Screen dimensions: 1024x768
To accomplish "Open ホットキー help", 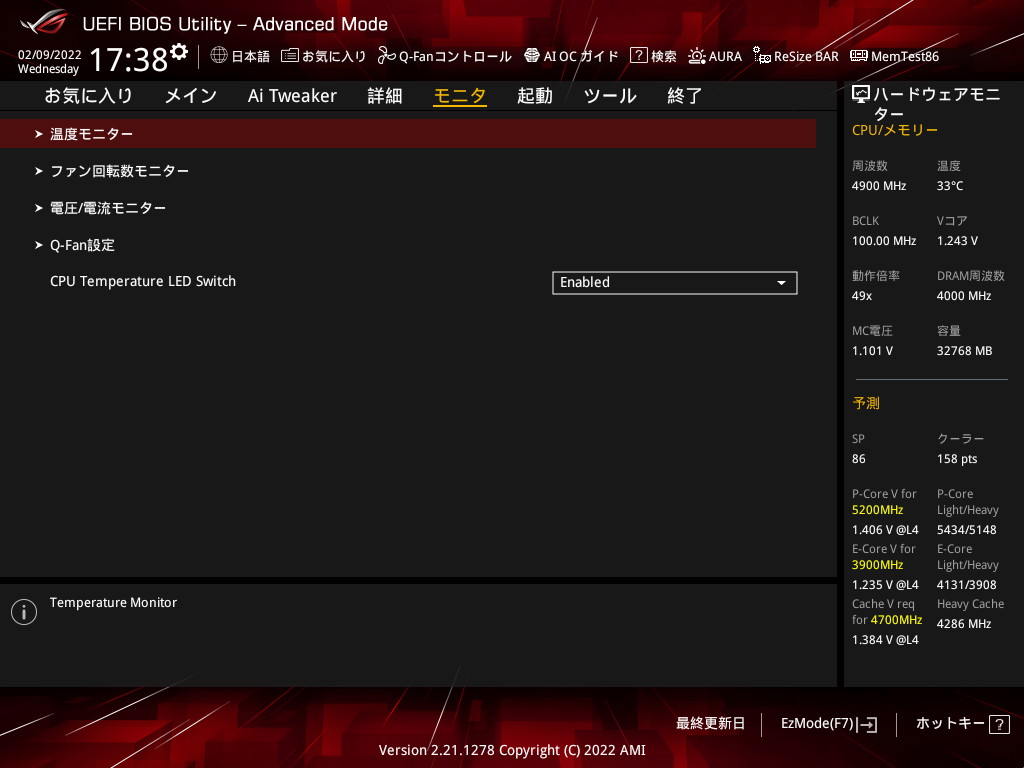I will [x=963, y=724].
